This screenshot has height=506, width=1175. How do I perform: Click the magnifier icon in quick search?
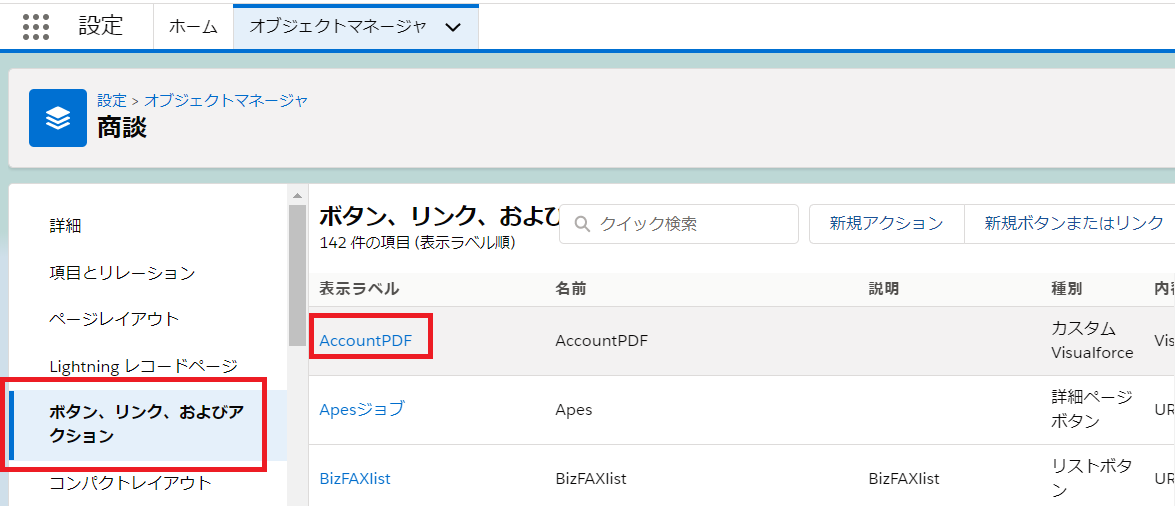click(x=581, y=224)
